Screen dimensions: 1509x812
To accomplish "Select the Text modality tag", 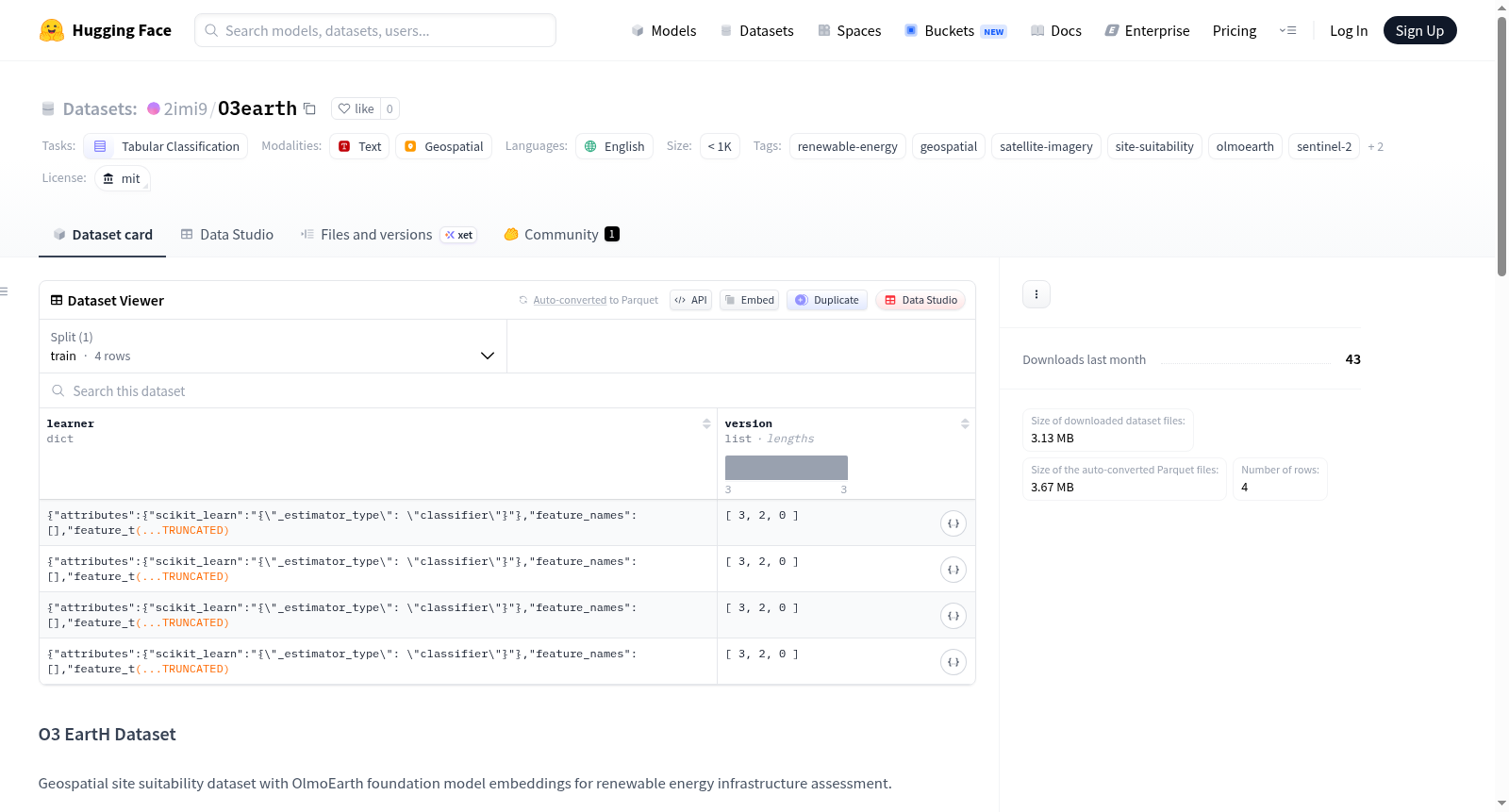I will [x=359, y=146].
